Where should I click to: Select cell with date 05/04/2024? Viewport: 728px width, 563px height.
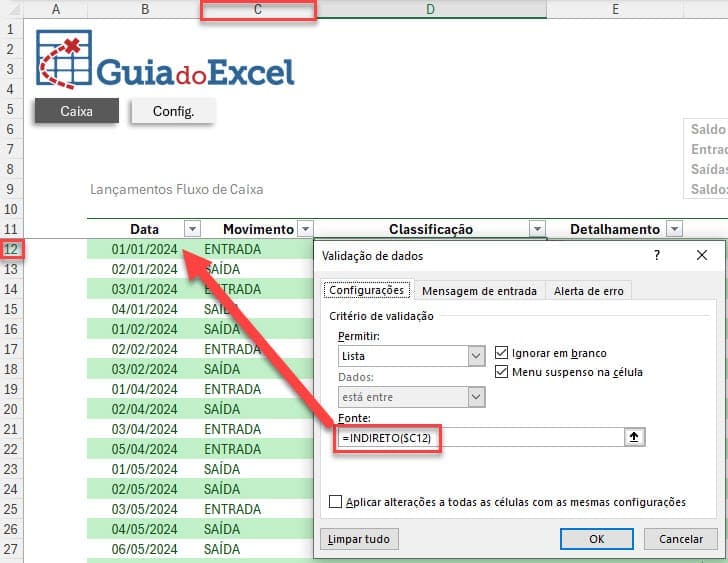coord(144,449)
